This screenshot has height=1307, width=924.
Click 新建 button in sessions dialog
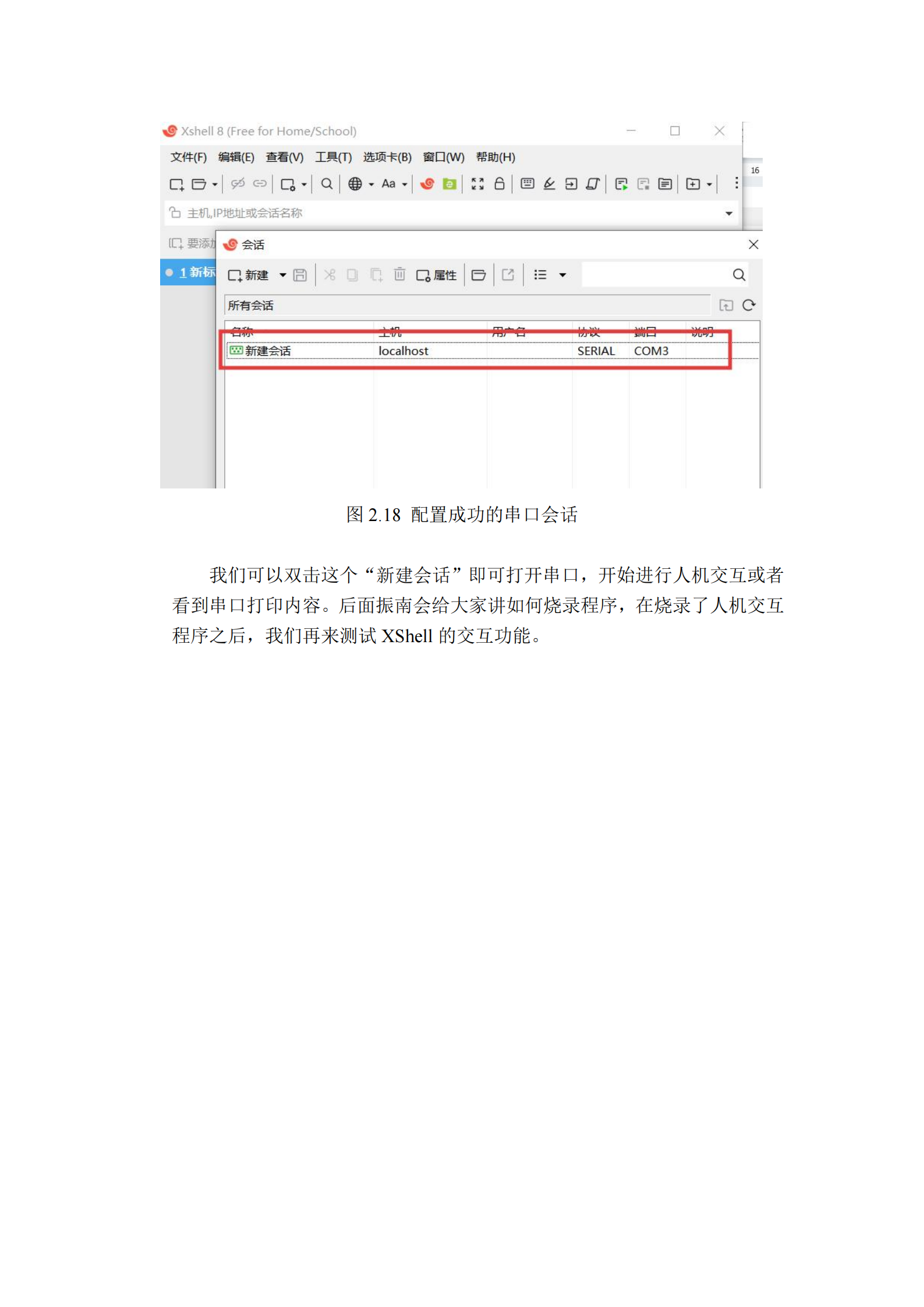(248, 275)
